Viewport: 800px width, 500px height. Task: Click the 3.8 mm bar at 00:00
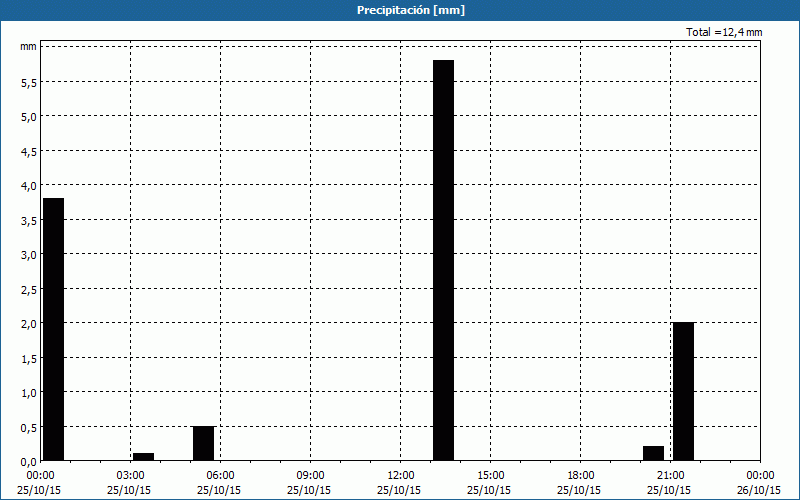54,329
